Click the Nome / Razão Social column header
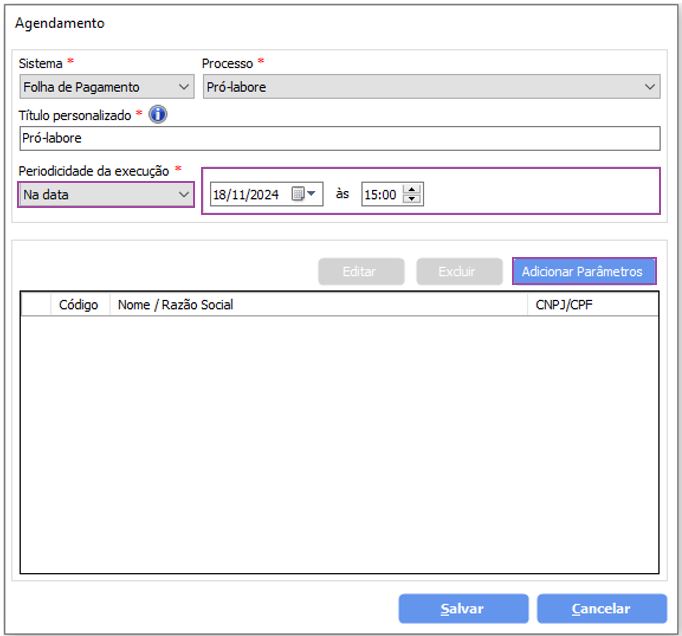 (x=318, y=305)
